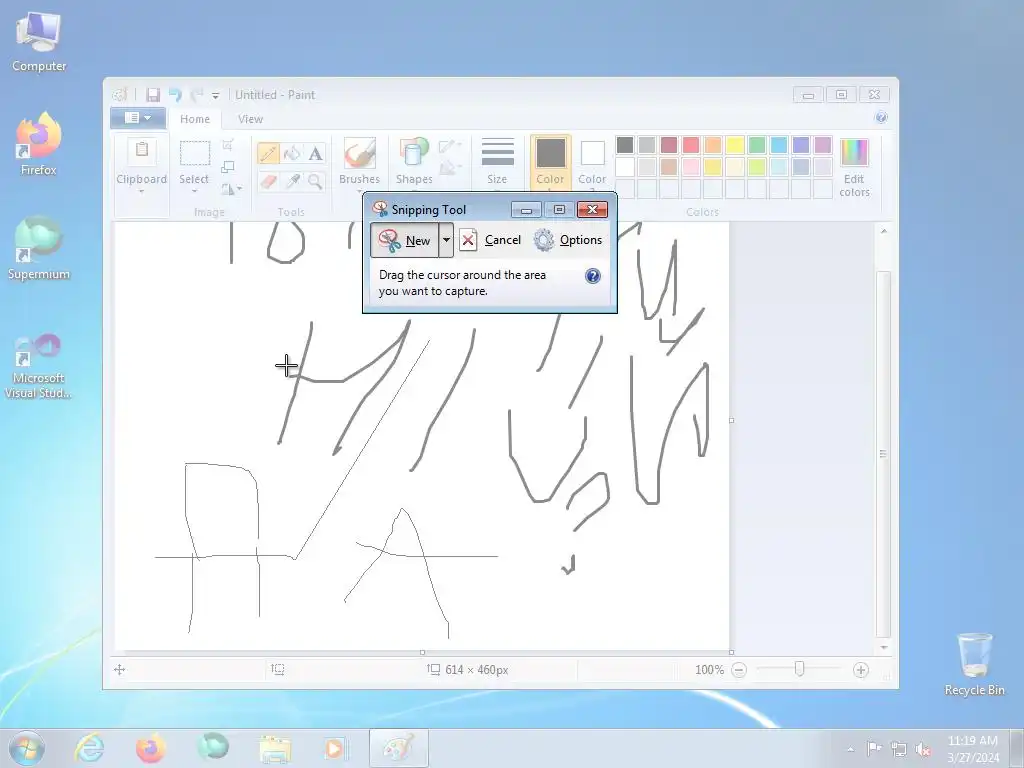The width and height of the screenshot is (1024, 768).
Task: Pick the yellow color swatch in top row
Action: (735, 144)
